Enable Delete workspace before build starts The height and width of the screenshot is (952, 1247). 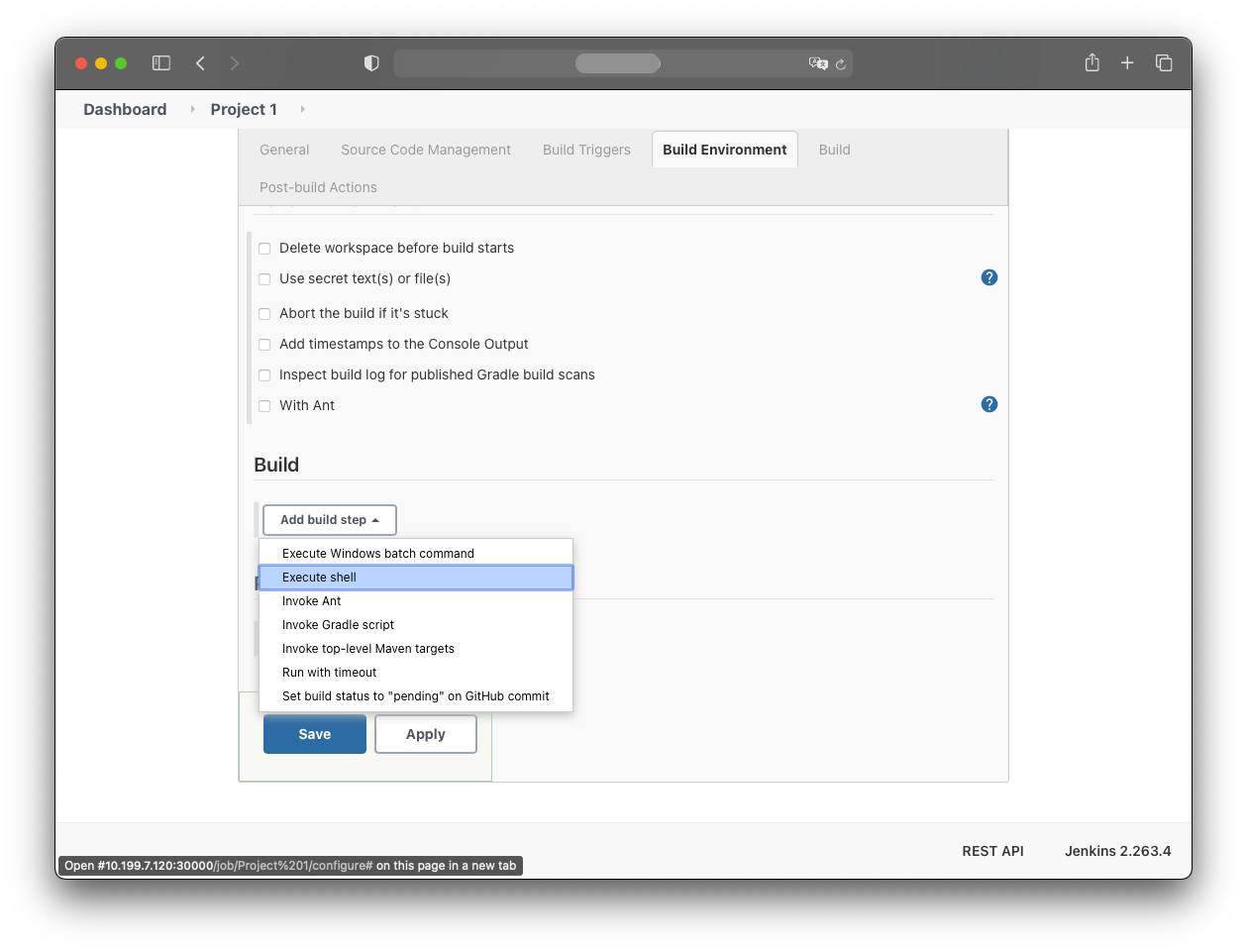pyautogui.click(x=264, y=249)
